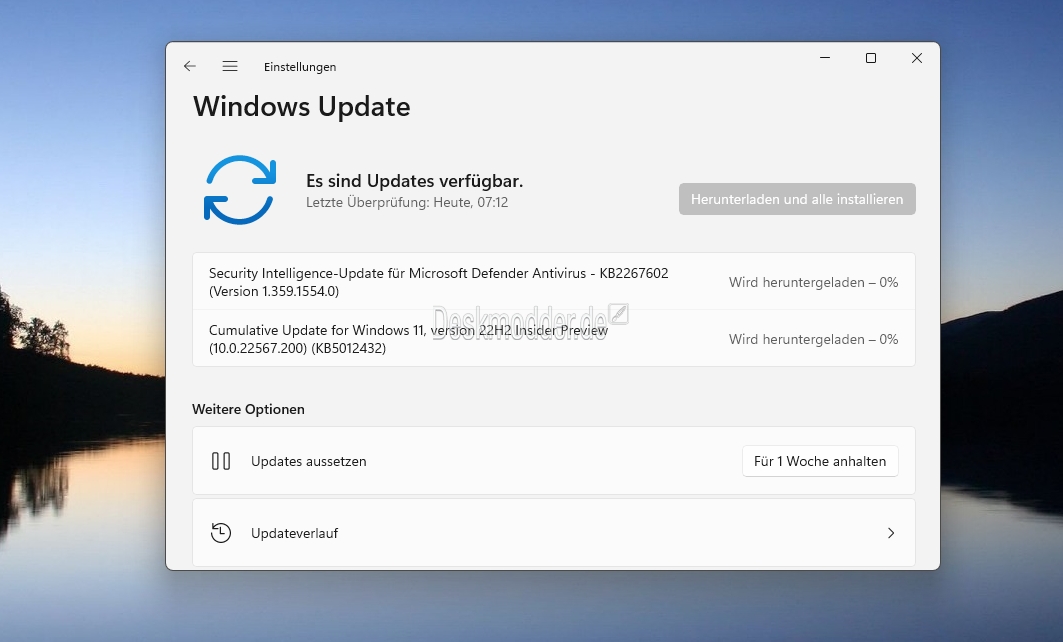Maximize the Einstellungen window

point(871,58)
